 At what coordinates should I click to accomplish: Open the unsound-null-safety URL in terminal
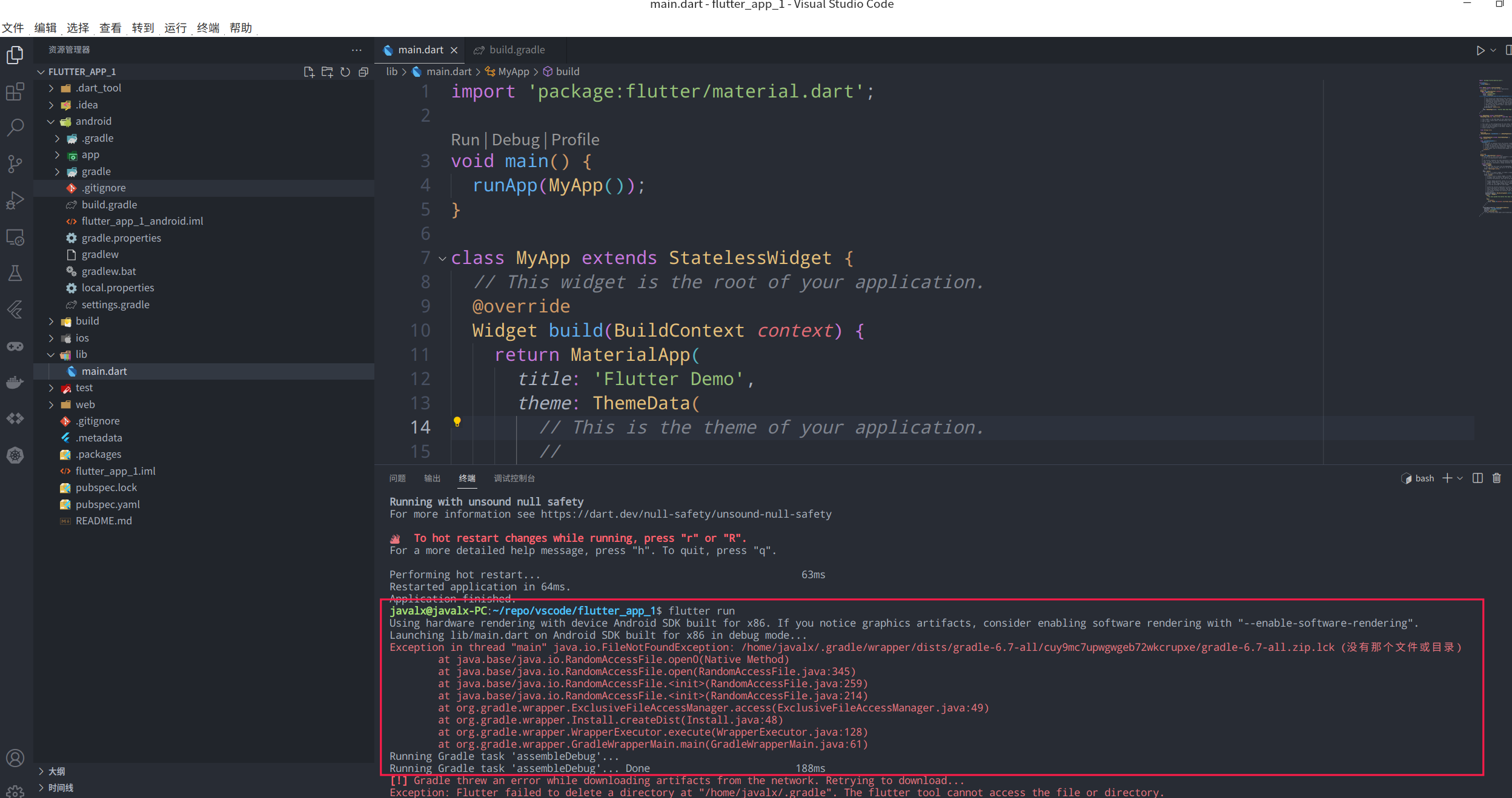686,514
